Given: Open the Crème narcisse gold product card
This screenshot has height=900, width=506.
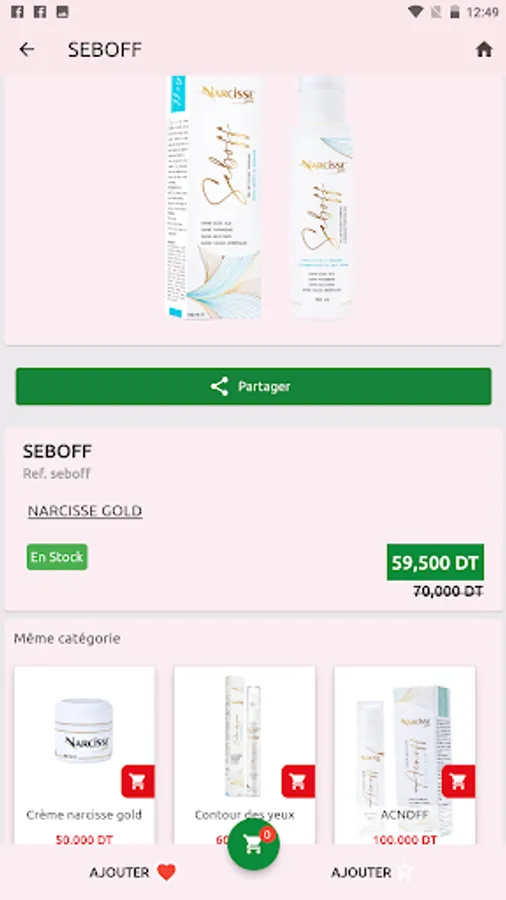Looking at the screenshot, I should pyautogui.click(x=84, y=755).
